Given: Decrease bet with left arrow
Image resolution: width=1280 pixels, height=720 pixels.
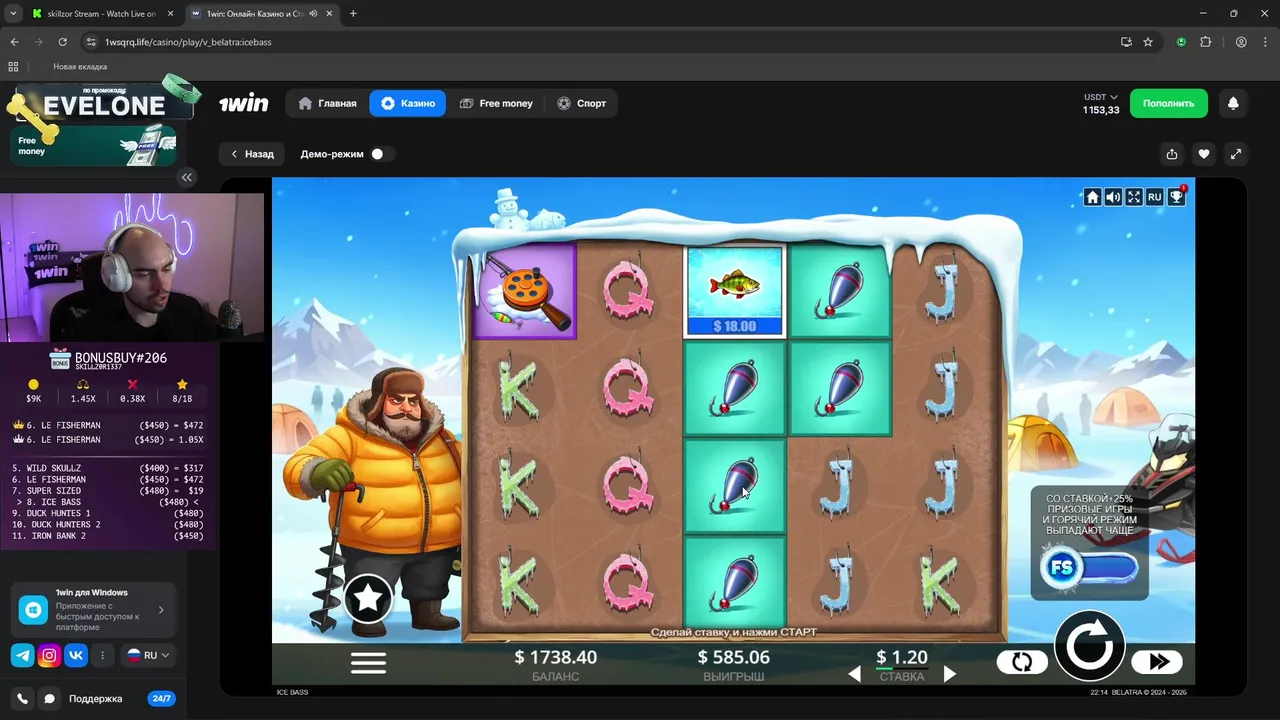Looking at the screenshot, I should click(854, 674).
